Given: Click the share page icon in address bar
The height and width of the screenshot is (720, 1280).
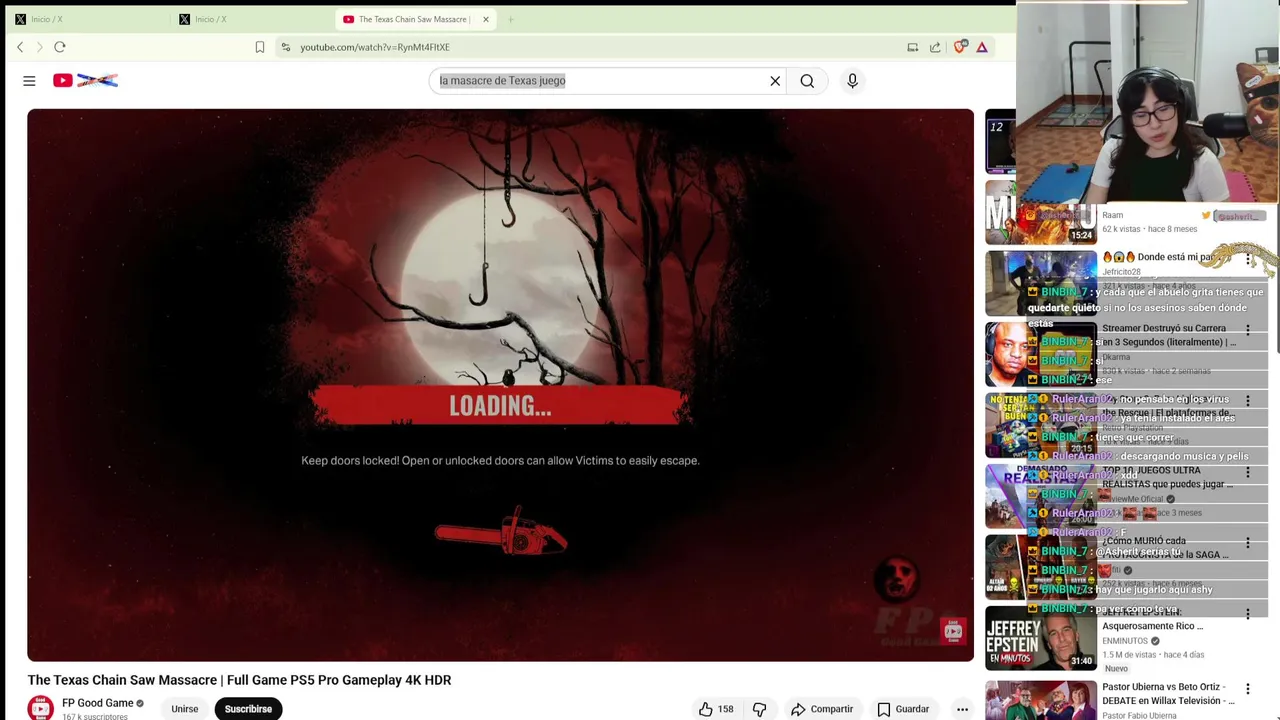Looking at the screenshot, I should coord(935,47).
